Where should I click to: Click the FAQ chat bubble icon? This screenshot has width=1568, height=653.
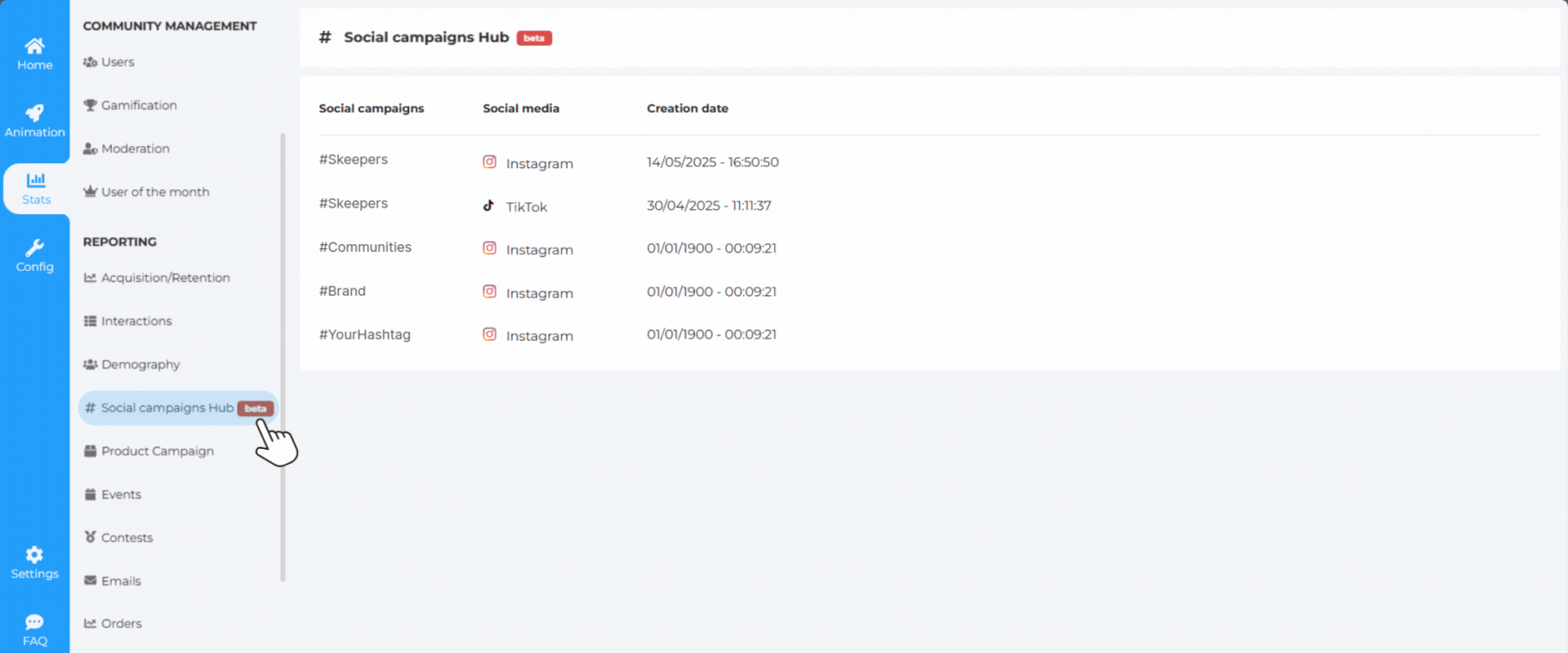pos(34,622)
